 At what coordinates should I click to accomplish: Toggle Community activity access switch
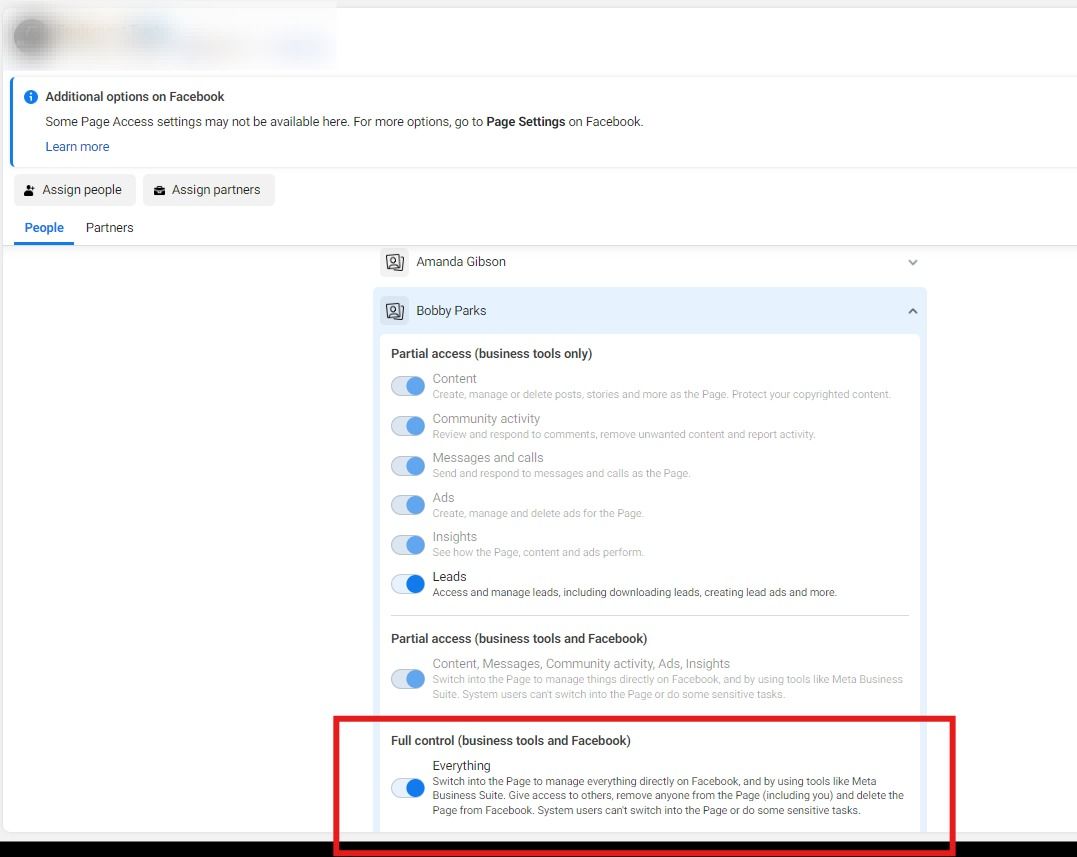click(x=408, y=426)
